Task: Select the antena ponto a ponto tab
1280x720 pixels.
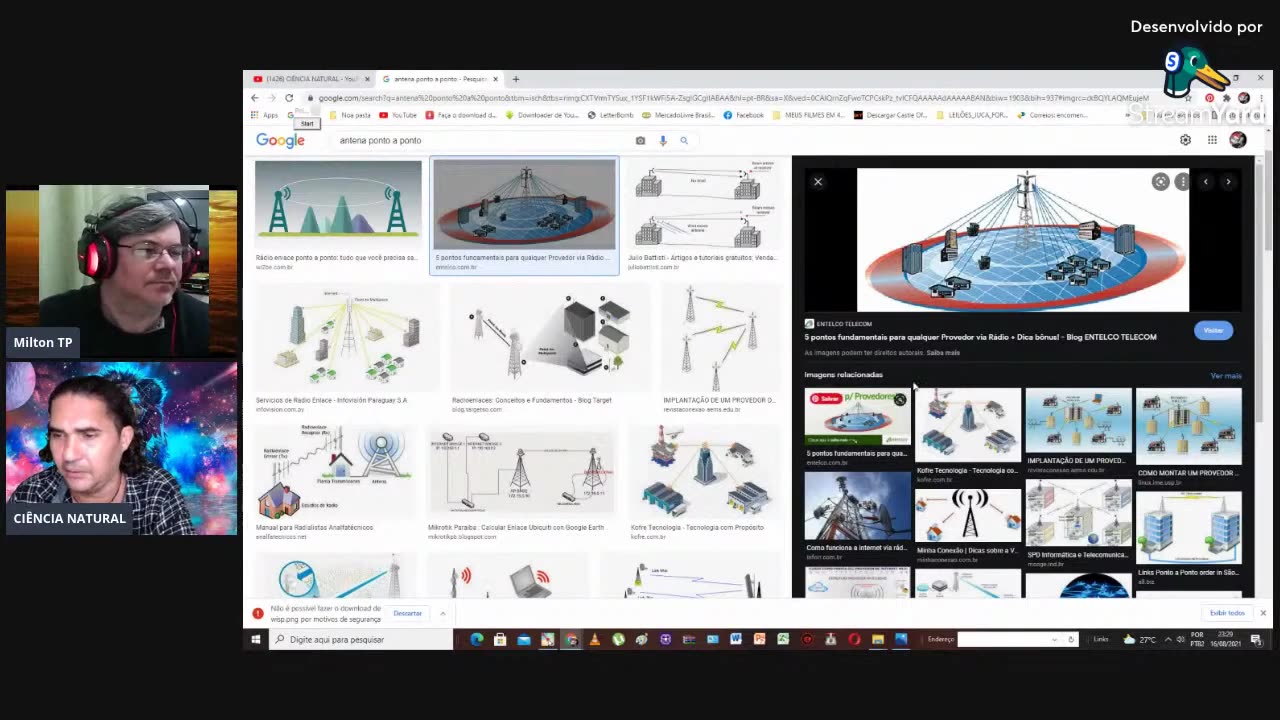Action: (439, 79)
